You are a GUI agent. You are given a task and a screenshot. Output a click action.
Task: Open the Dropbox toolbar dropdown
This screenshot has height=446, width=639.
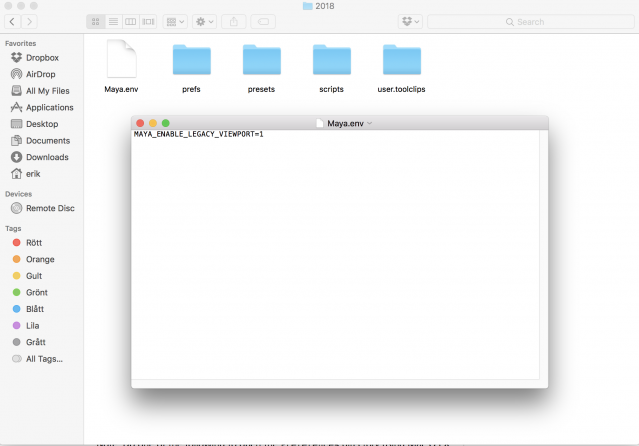pos(410,22)
